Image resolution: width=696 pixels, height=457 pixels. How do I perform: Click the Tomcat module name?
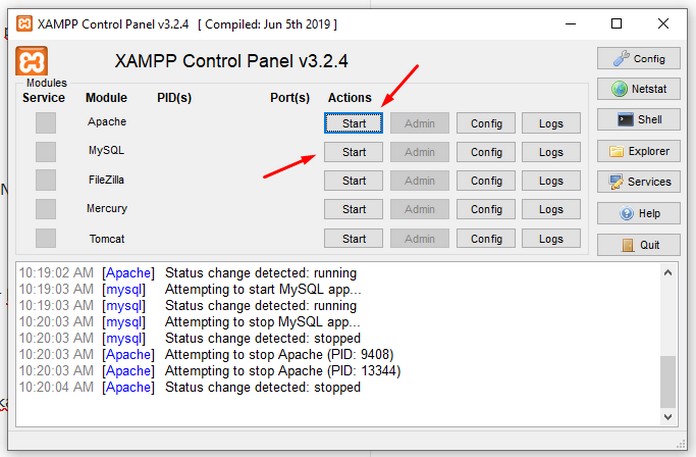(107, 239)
